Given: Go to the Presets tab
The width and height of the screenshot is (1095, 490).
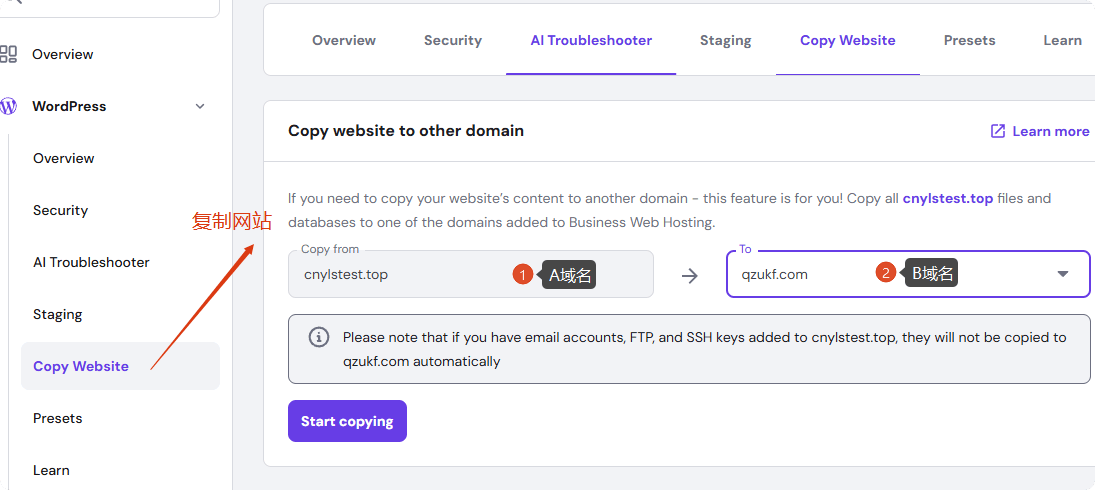Looking at the screenshot, I should pos(969,41).
